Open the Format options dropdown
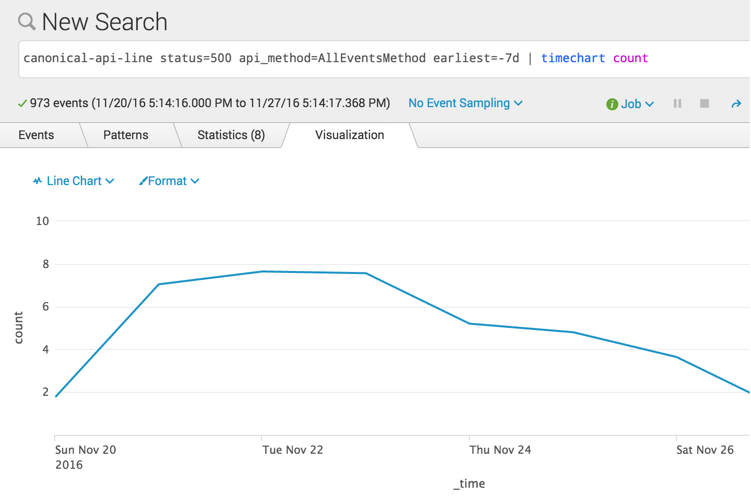751x501 pixels. tap(169, 181)
